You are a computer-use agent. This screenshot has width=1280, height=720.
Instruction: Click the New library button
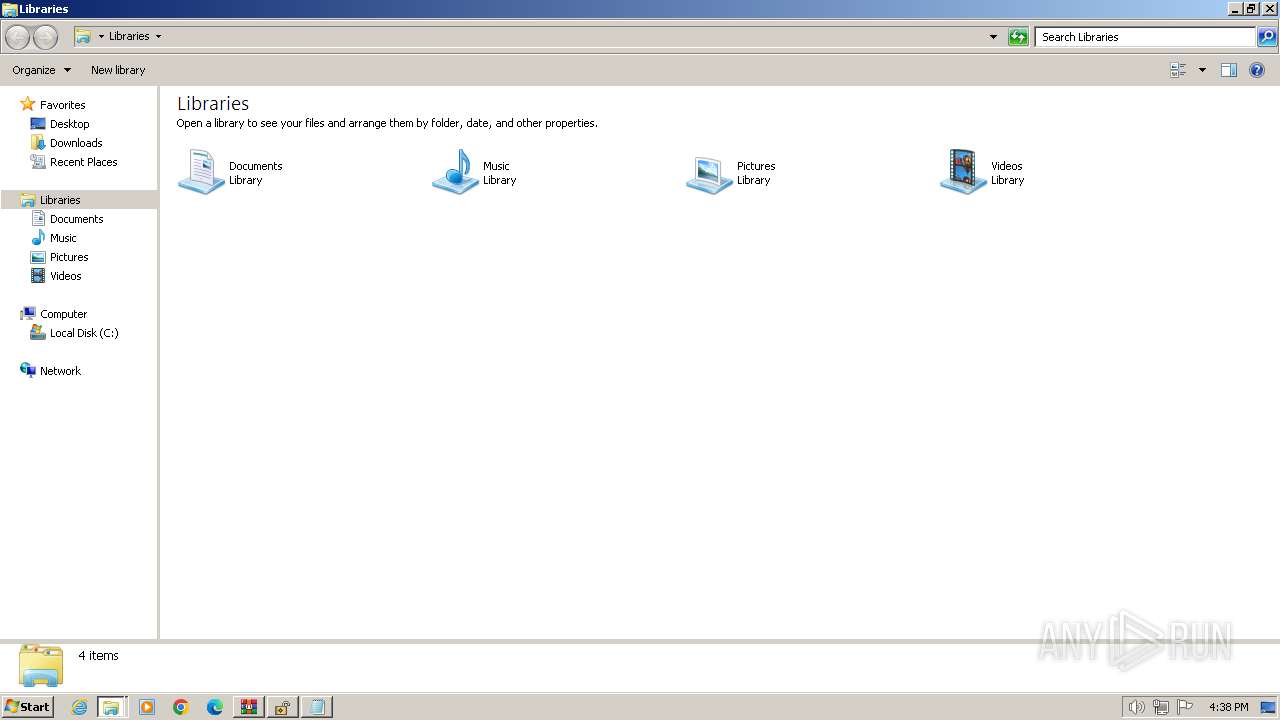click(x=118, y=70)
